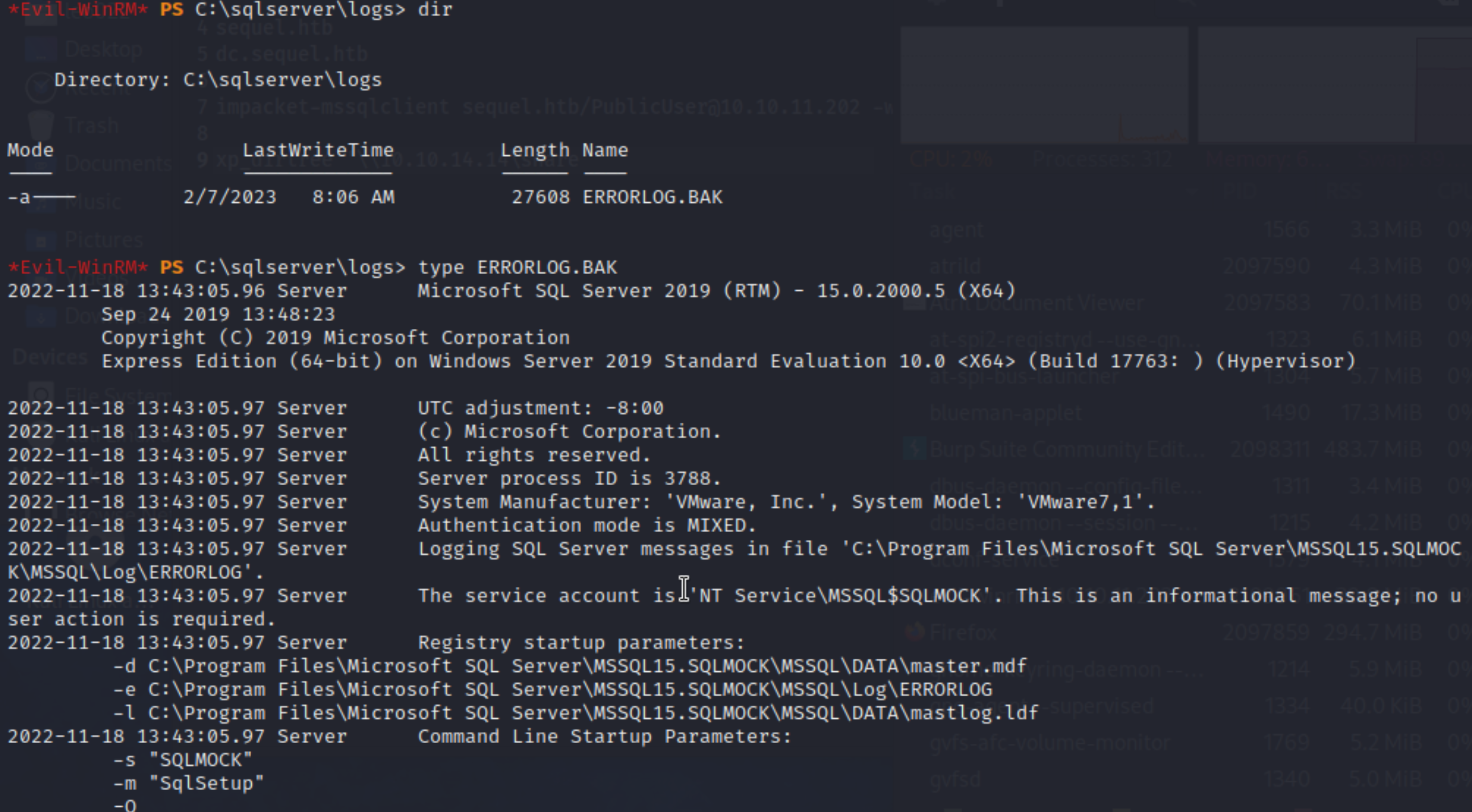Click Documents in the background file manager sidebar
1472x812 pixels.
[100, 164]
